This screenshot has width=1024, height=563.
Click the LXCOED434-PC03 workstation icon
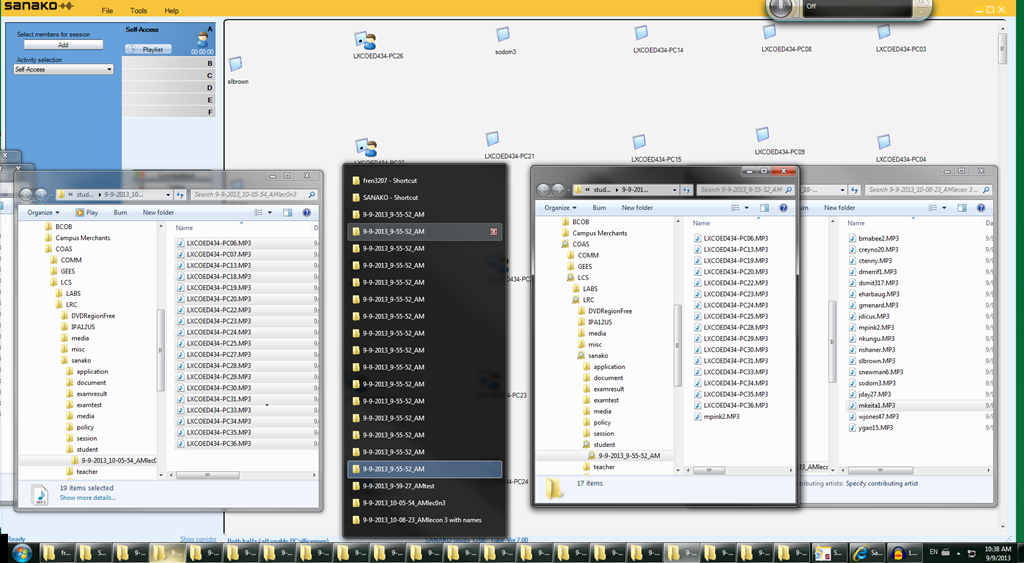pos(884,33)
